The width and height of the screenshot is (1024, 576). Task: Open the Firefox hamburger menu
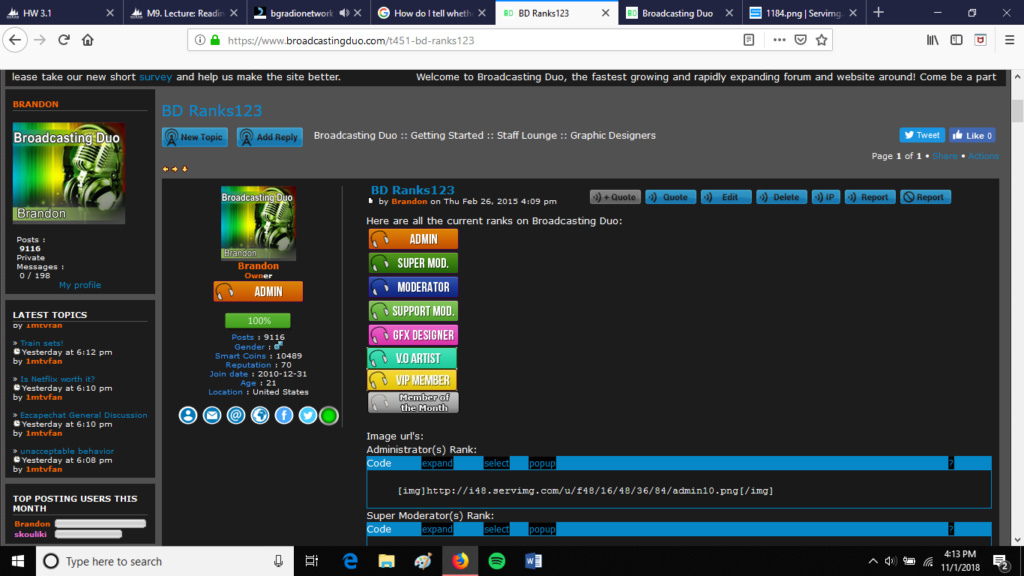[1009, 40]
